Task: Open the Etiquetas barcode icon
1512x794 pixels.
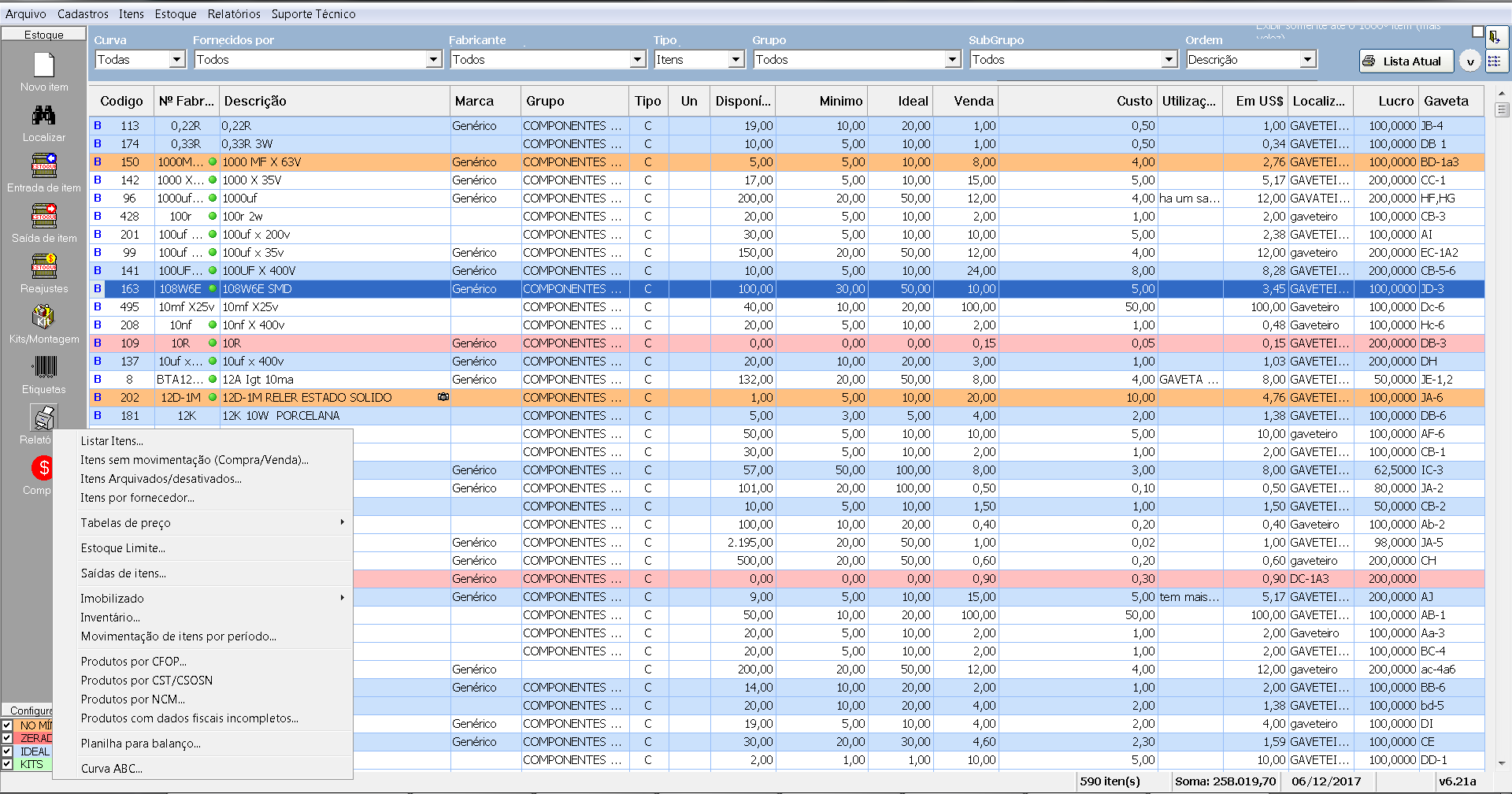Action: pyautogui.click(x=44, y=368)
